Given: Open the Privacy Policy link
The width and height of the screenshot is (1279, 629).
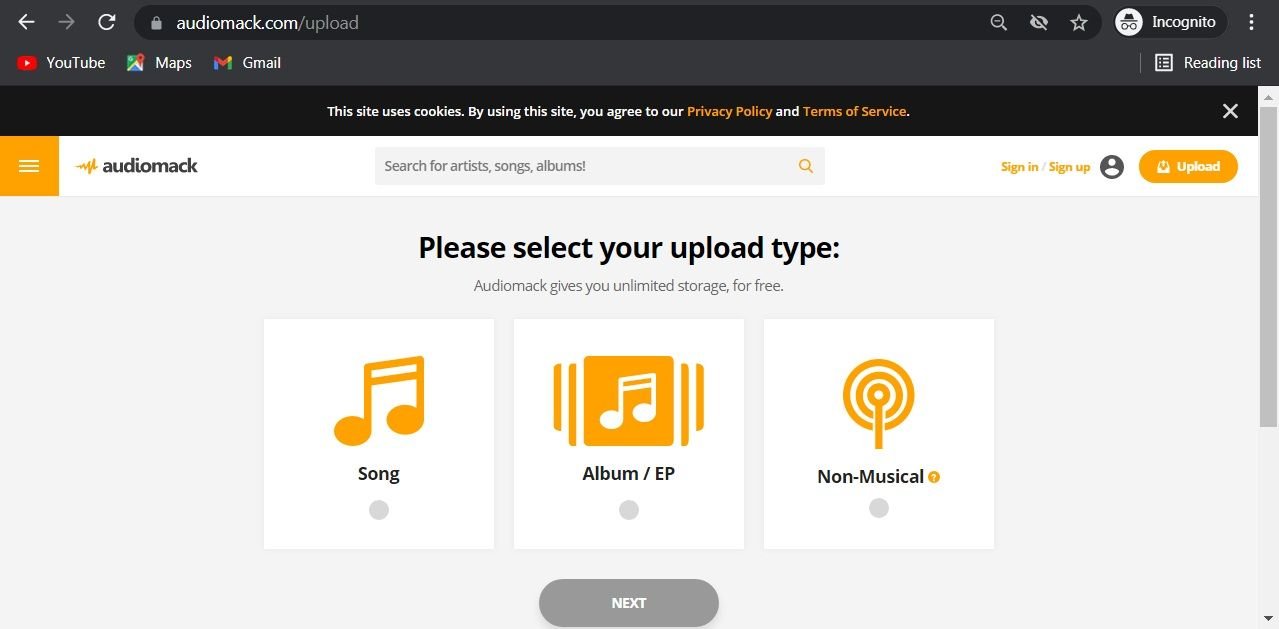Looking at the screenshot, I should tap(729, 111).
